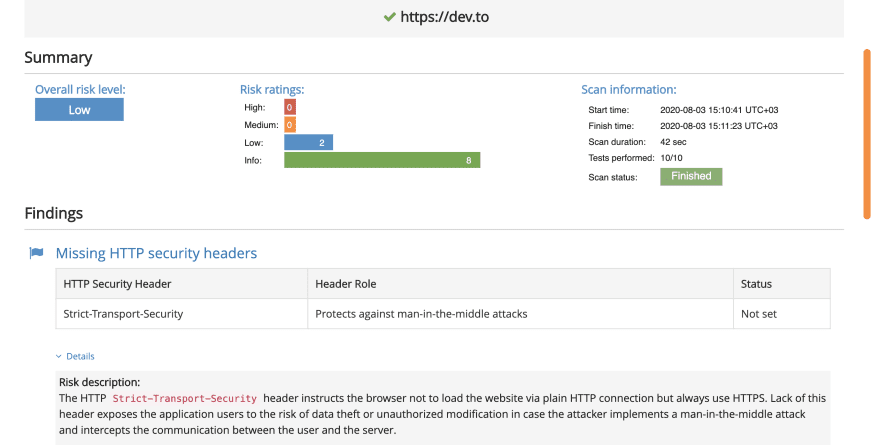Click the Low overall risk level badge
Viewport: 880px width, 445px height.
(79, 110)
